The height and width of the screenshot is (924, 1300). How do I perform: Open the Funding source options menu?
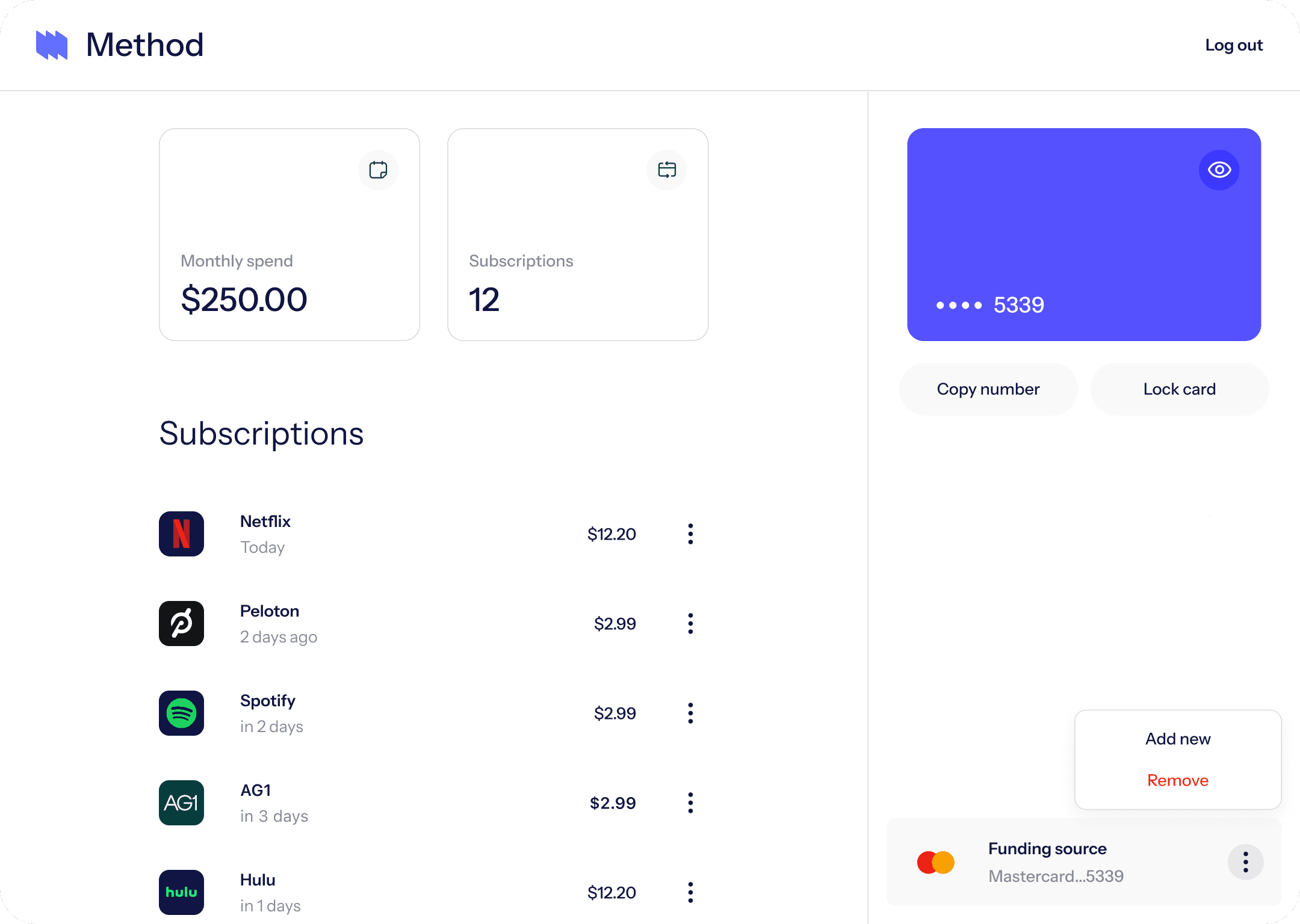(1246, 861)
